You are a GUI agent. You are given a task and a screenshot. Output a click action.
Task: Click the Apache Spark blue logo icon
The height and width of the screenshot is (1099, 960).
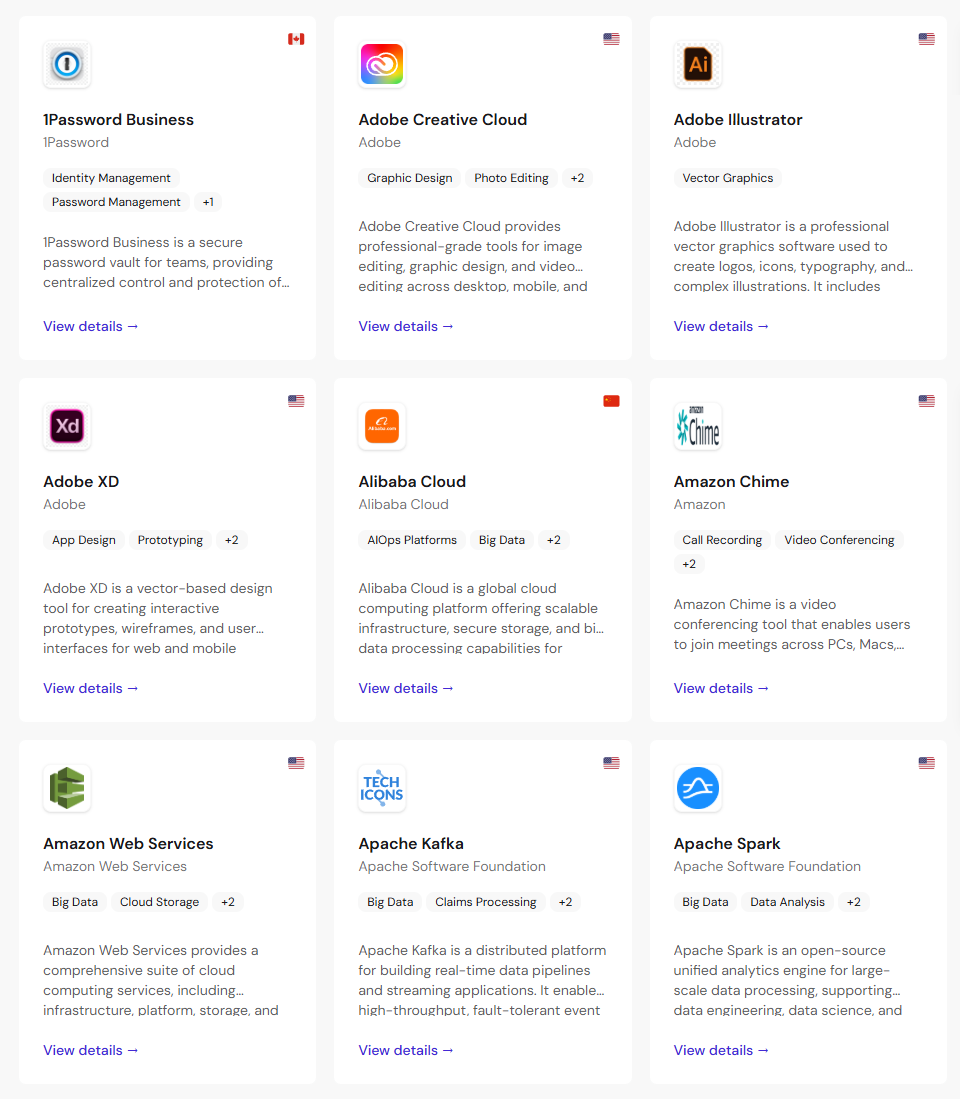click(698, 788)
